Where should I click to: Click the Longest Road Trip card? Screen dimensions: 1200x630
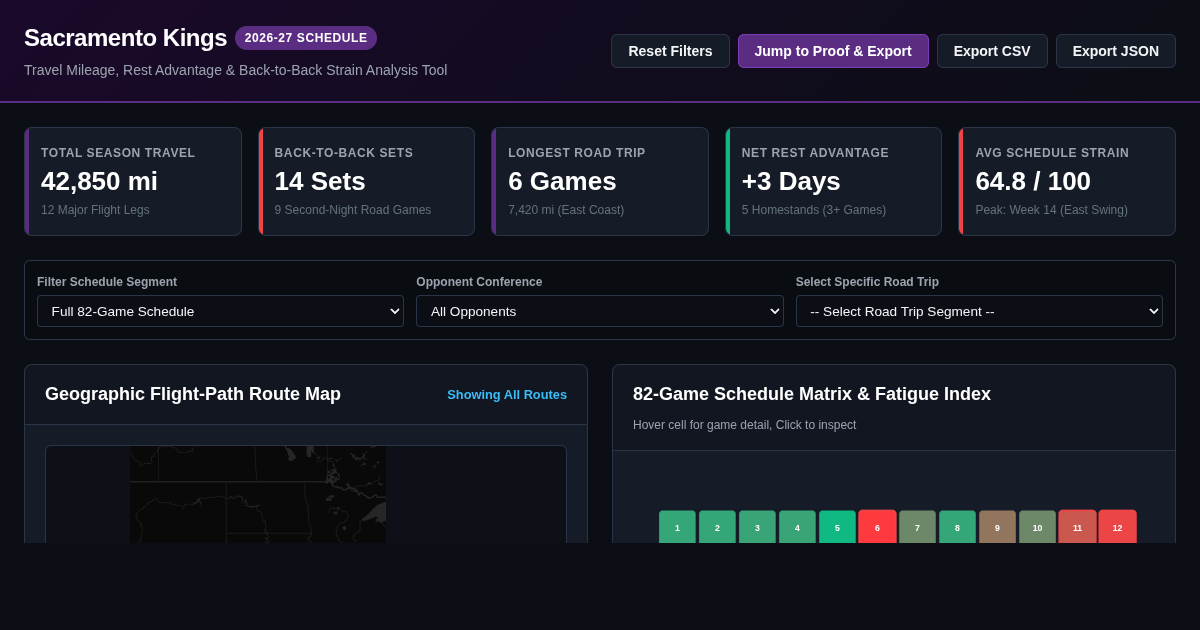click(x=600, y=181)
